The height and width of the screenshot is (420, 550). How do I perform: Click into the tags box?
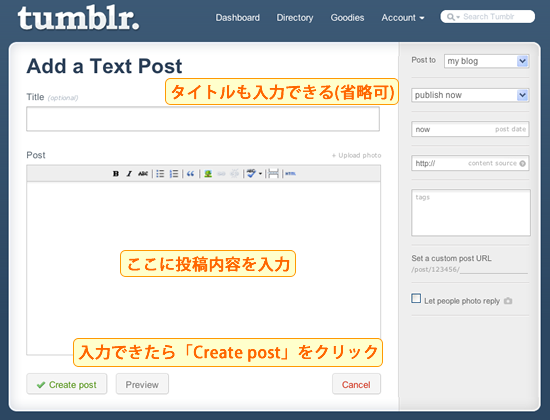tap(471, 213)
